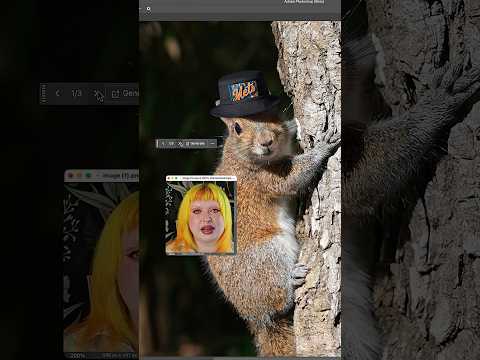Image resolution: width=480 pixels, height=360 pixels.
Task: Click the red close button of the magnified portrait window
Action: pyautogui.click(x=70, y=175)
